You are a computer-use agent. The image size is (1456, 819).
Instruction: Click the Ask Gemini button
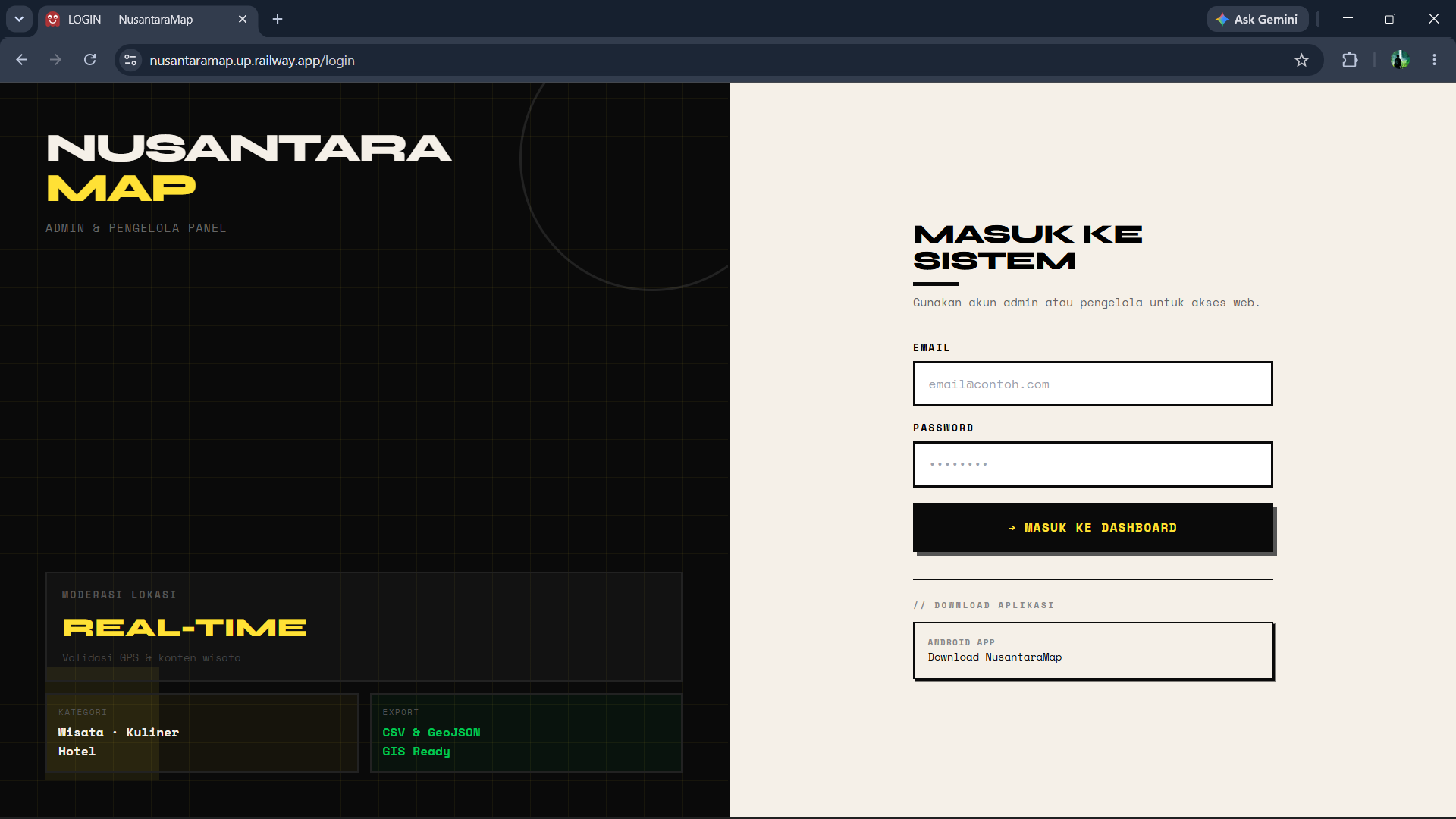click(1257, 19)
